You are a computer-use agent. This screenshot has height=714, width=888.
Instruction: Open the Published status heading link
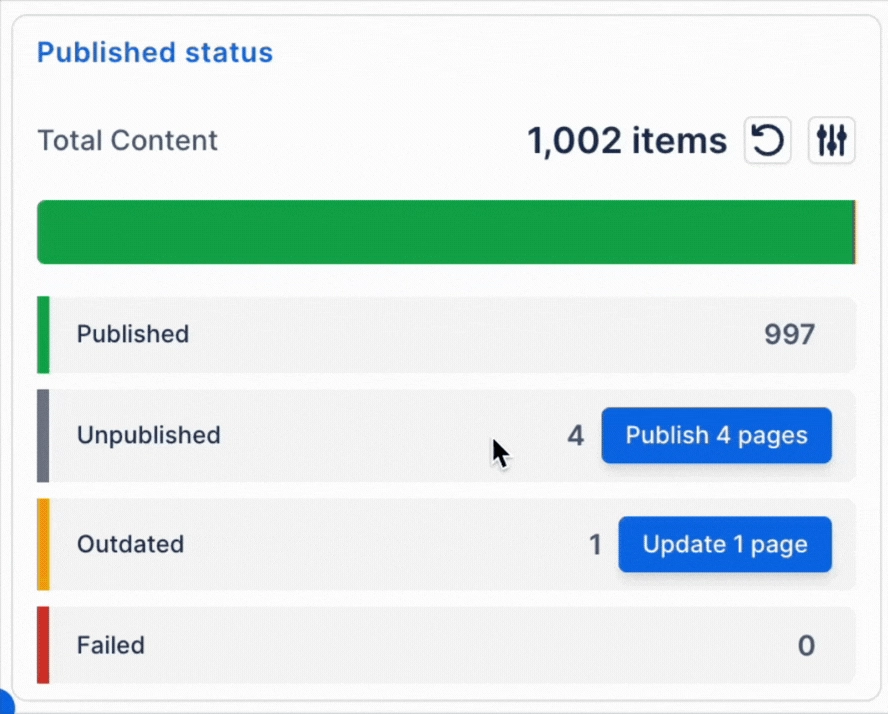154,52
